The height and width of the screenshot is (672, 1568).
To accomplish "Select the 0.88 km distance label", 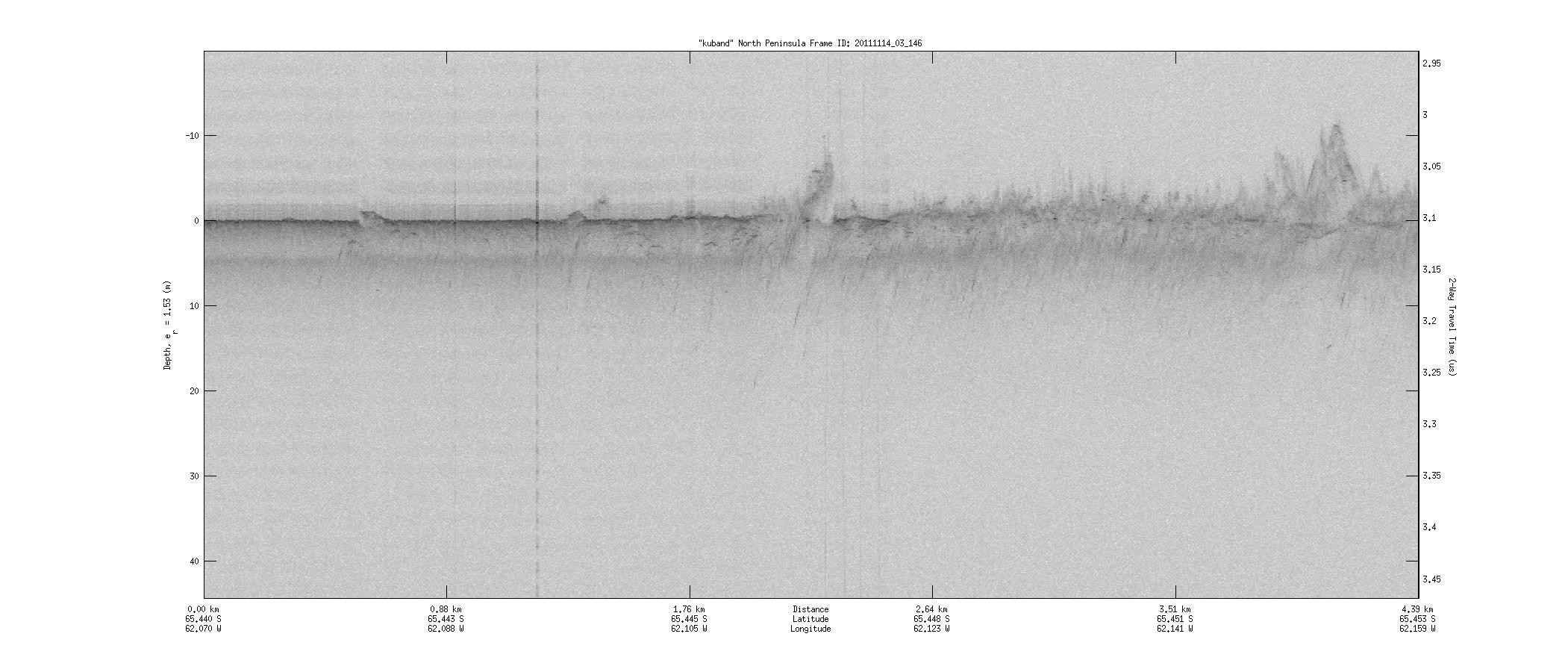I will point(446,609).
